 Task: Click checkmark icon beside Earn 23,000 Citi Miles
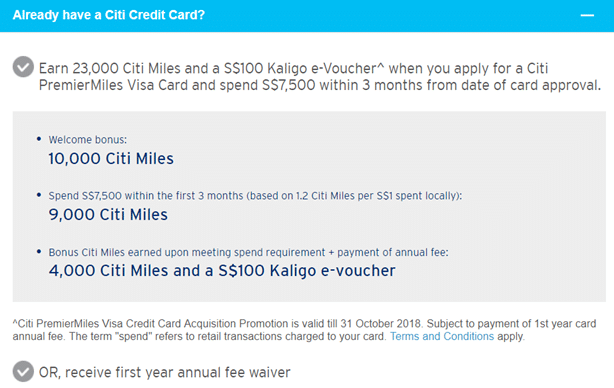click(23, 67)
